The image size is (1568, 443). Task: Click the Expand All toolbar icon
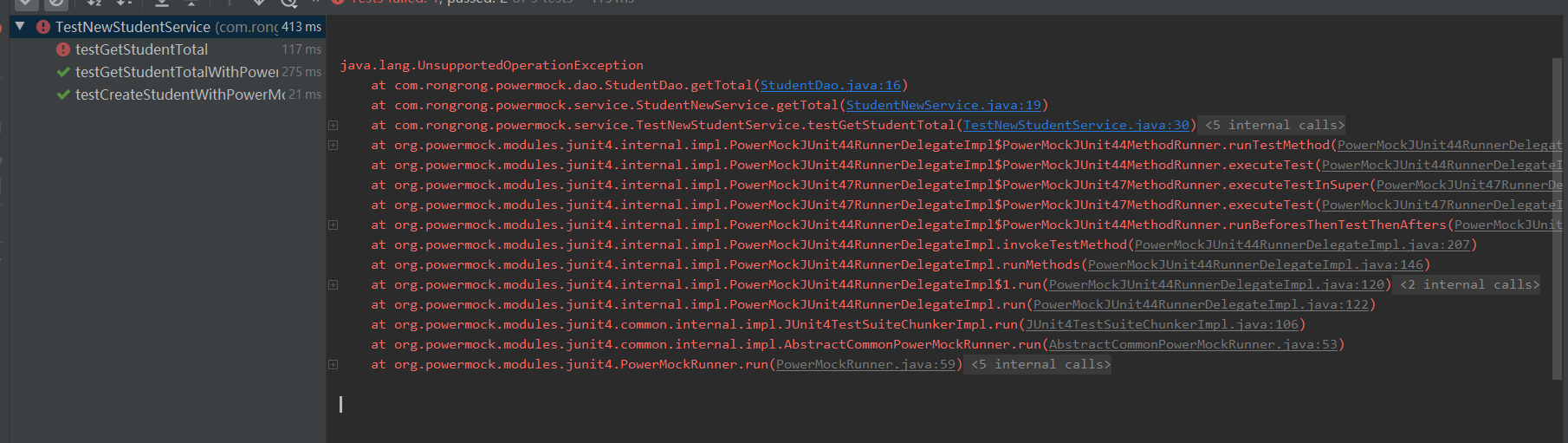161,3
